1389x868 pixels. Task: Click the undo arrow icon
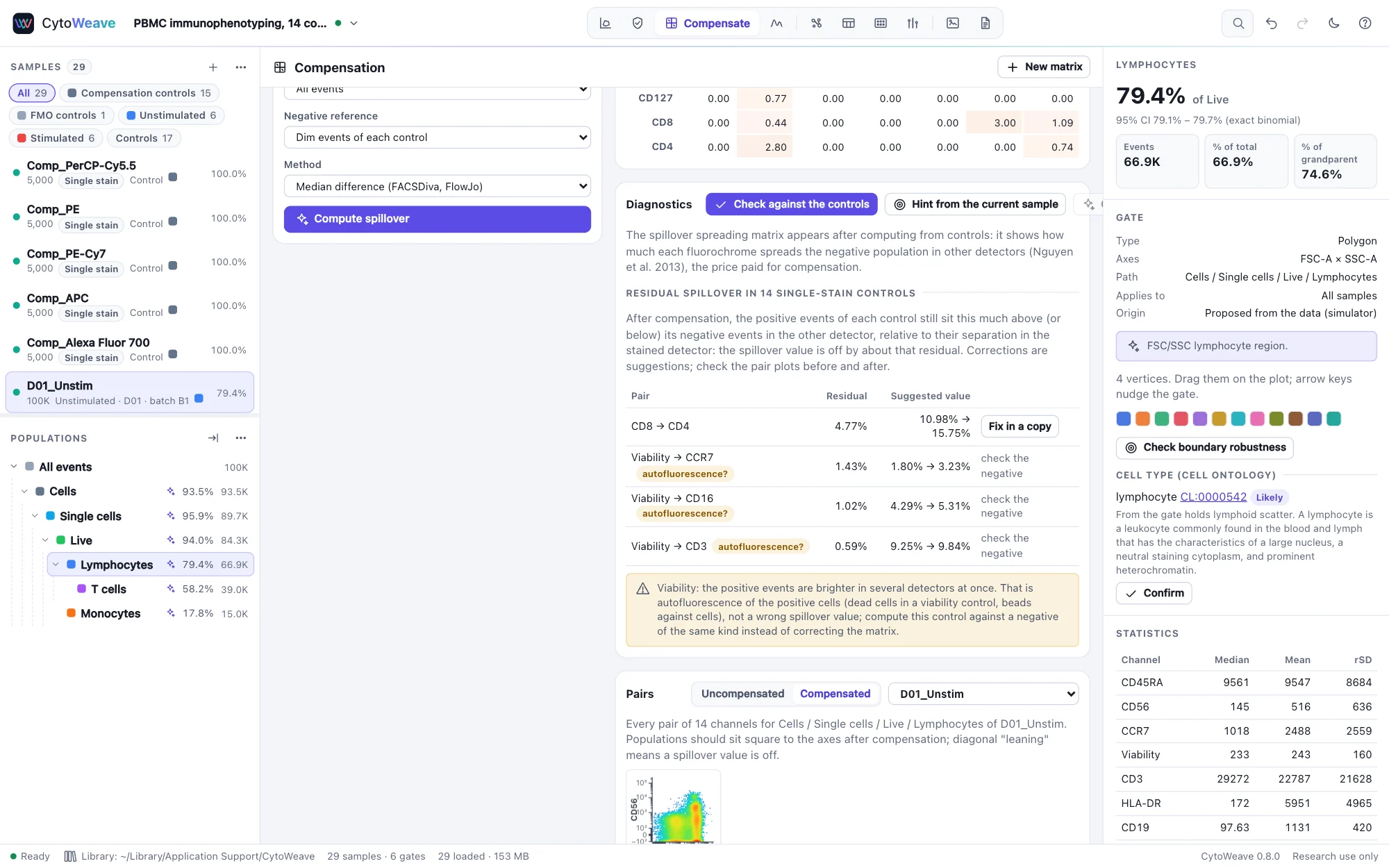point(1271,23)
